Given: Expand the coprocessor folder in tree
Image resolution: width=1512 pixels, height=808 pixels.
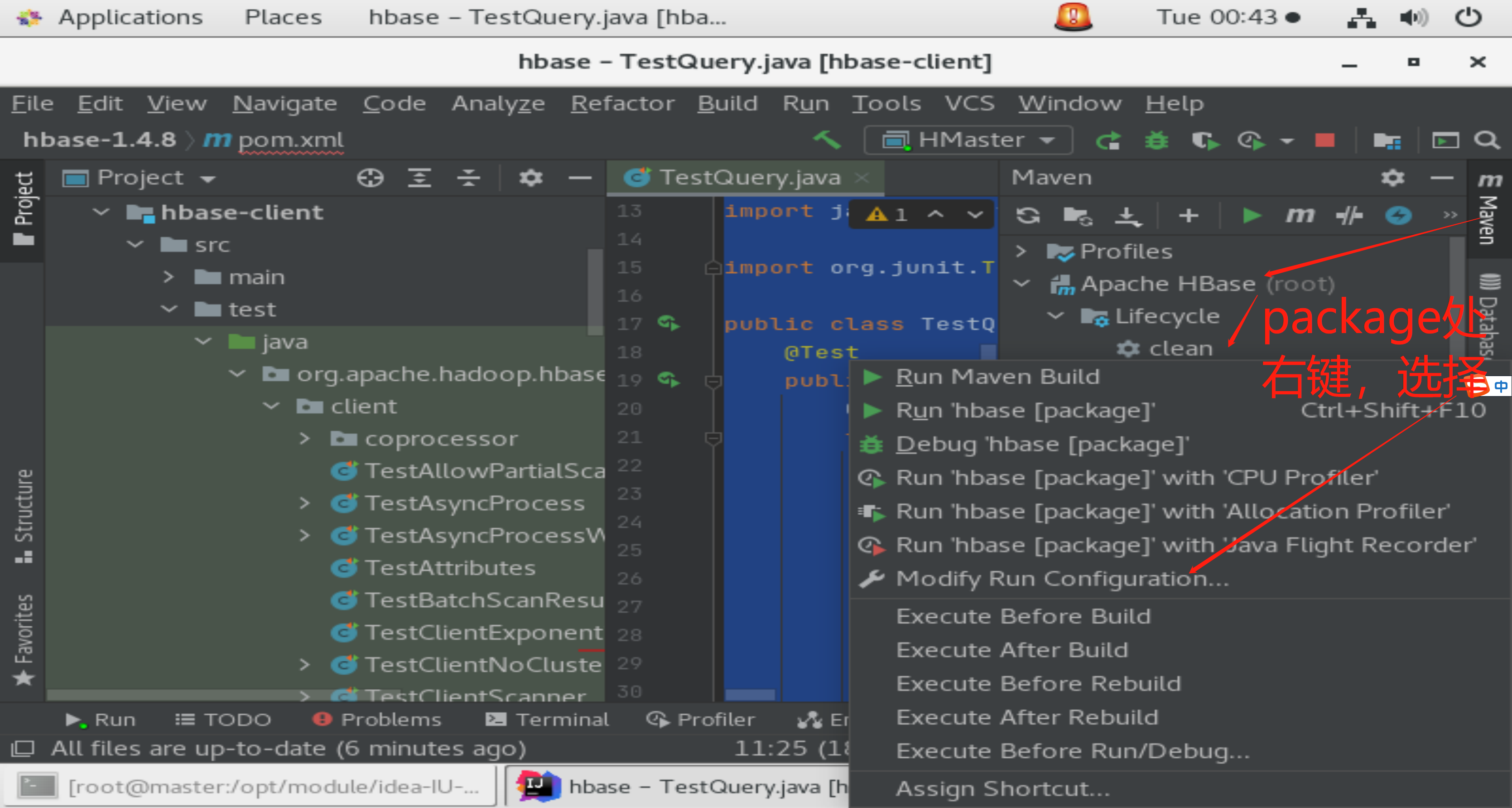Looking at the screenshot, I should (x=304, y=439).
